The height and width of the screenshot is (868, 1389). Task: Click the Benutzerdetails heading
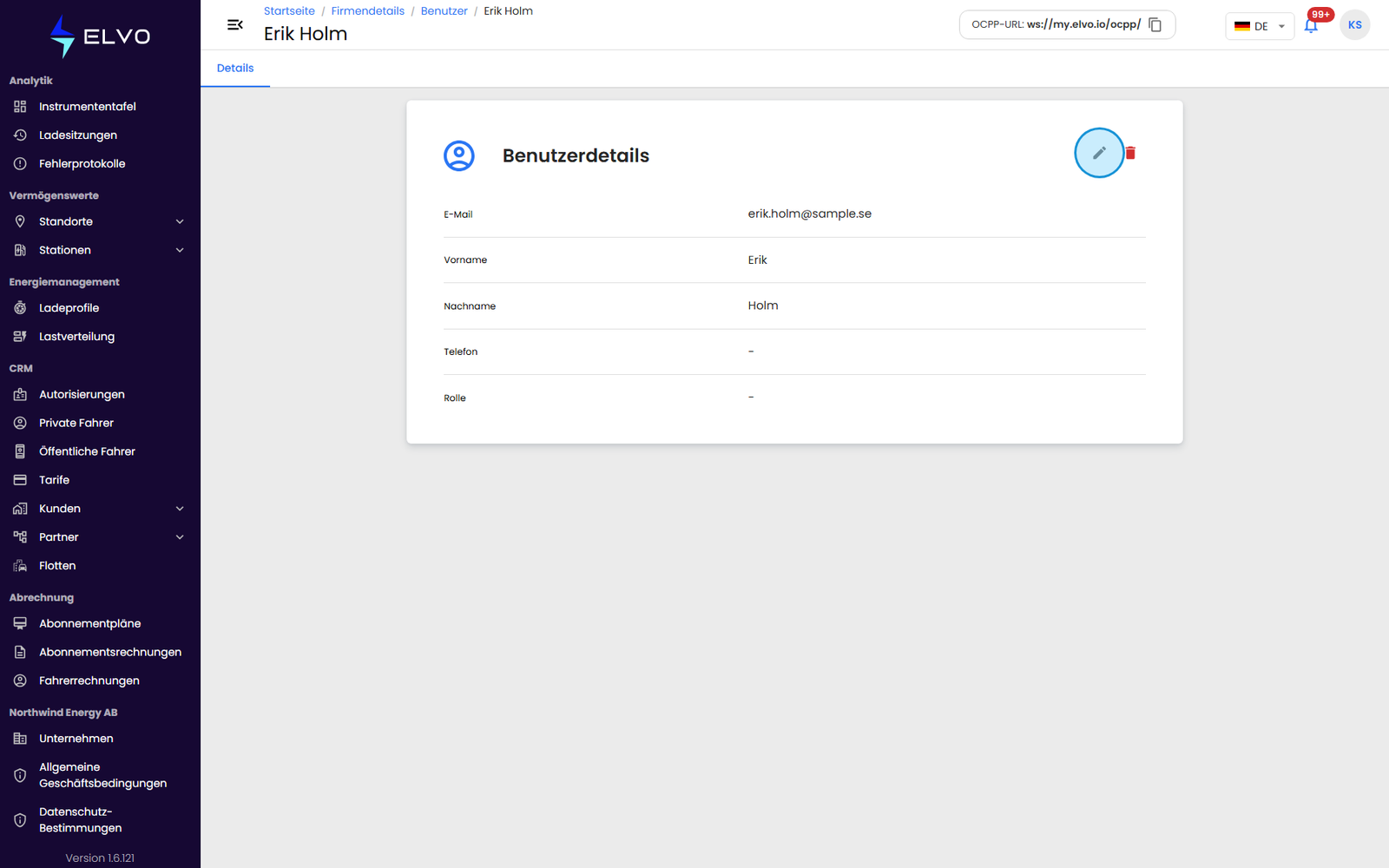point(576,155)
